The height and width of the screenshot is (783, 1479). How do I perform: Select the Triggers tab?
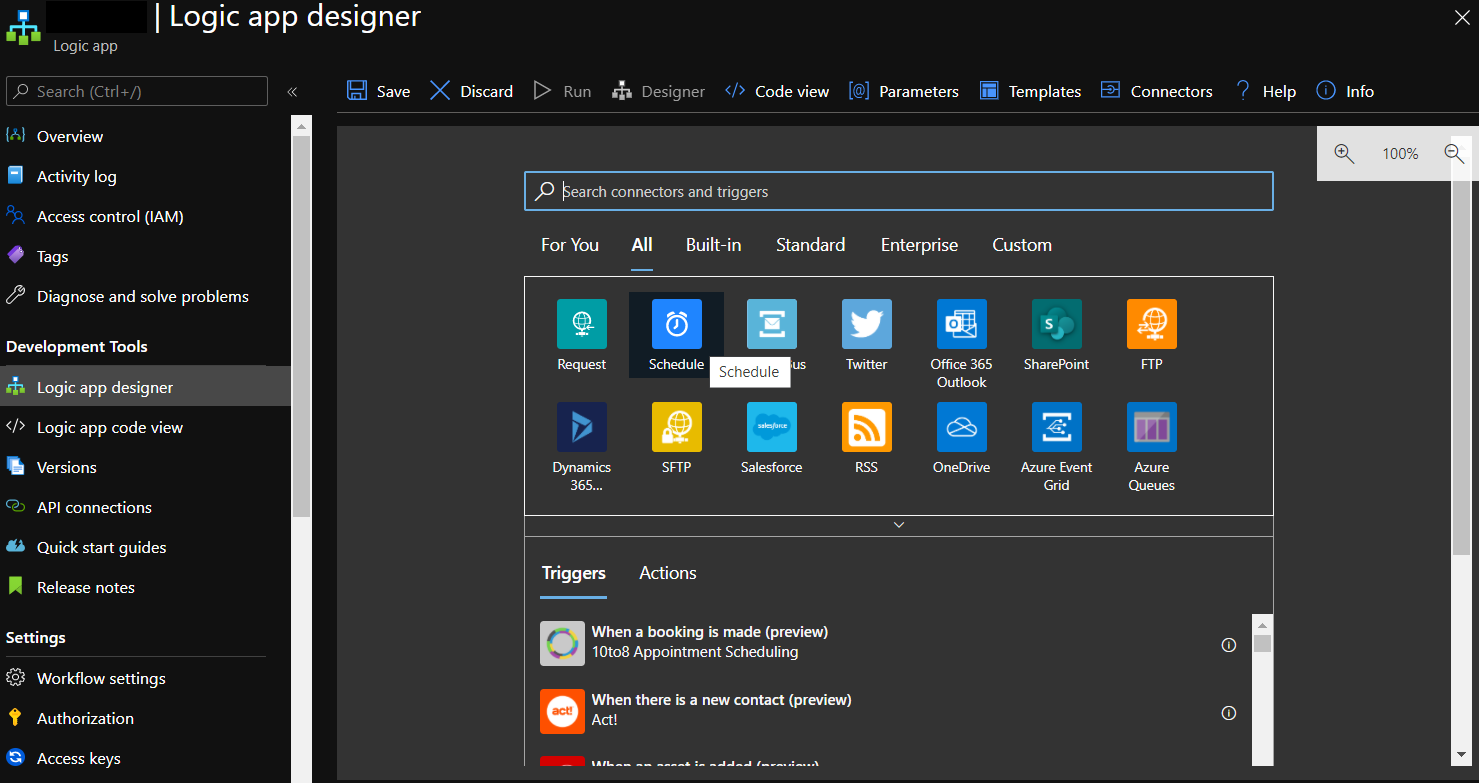click(x=574, y=573)
